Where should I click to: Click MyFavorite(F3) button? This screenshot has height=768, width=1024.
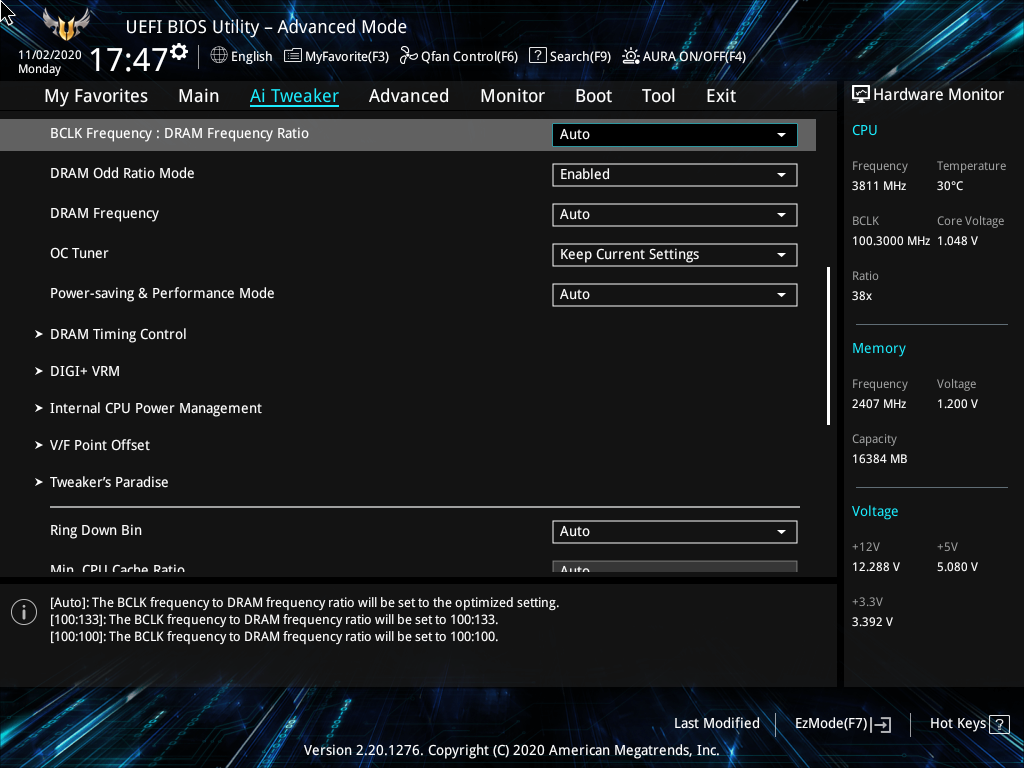(x=336, y=56)
